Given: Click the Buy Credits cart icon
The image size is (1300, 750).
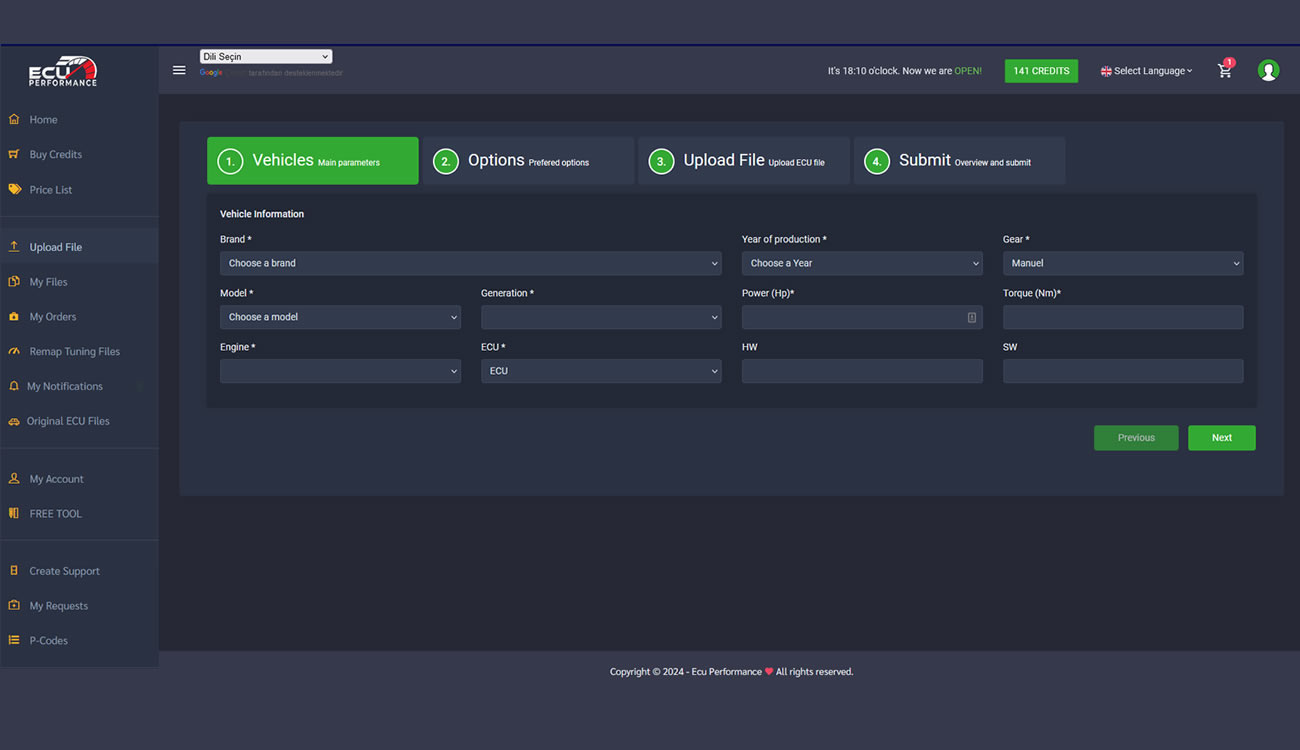Looking at the screenshot, I should click(14, 155).
